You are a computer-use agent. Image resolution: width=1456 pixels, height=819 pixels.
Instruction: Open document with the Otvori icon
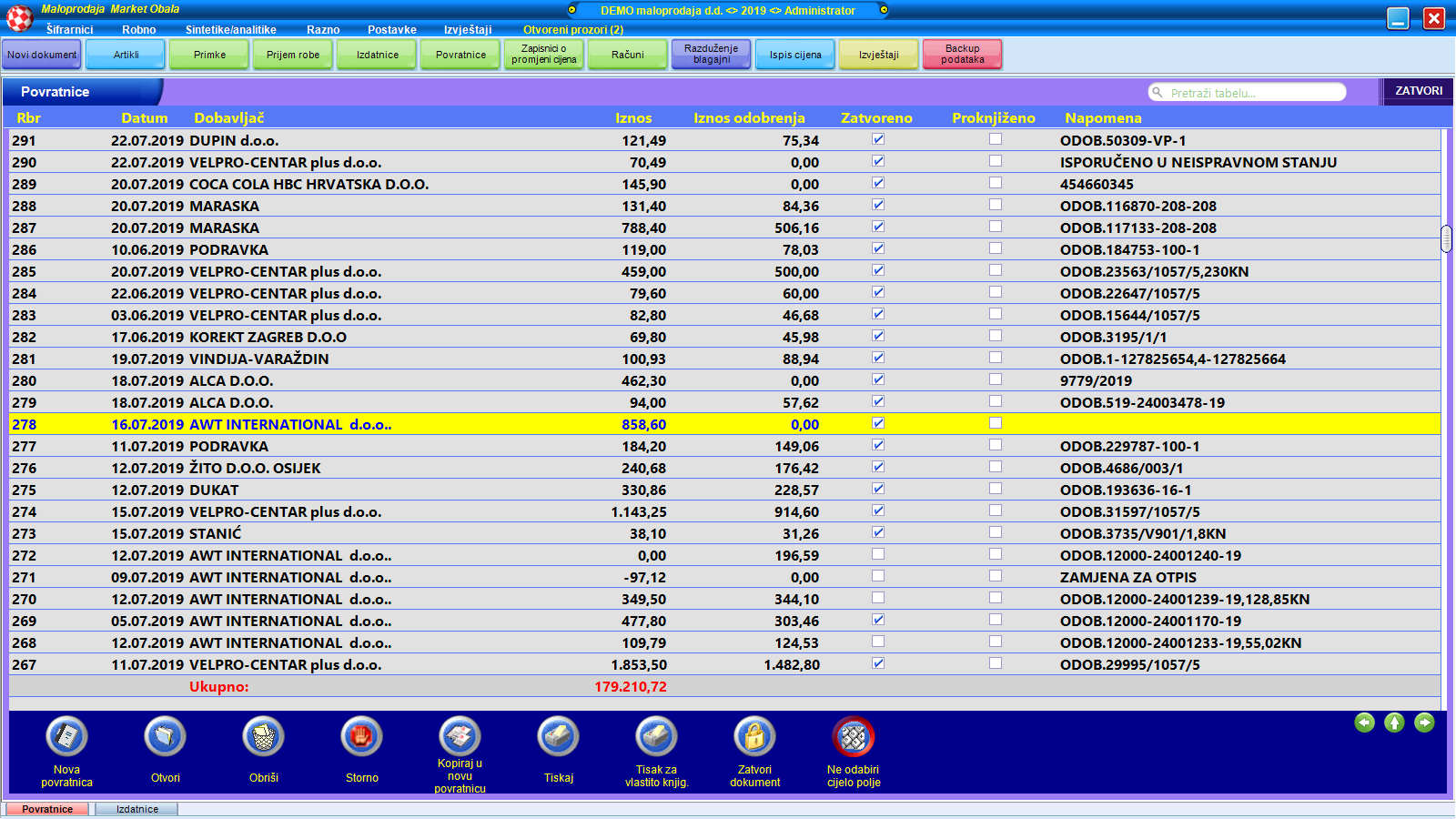pos(165,736)
